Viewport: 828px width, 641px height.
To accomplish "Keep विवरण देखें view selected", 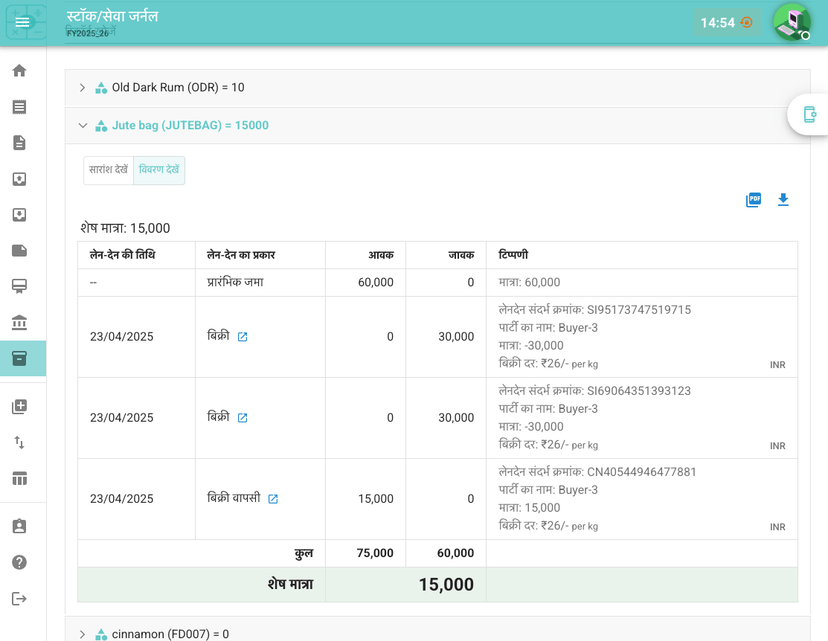I will [157, 170].
